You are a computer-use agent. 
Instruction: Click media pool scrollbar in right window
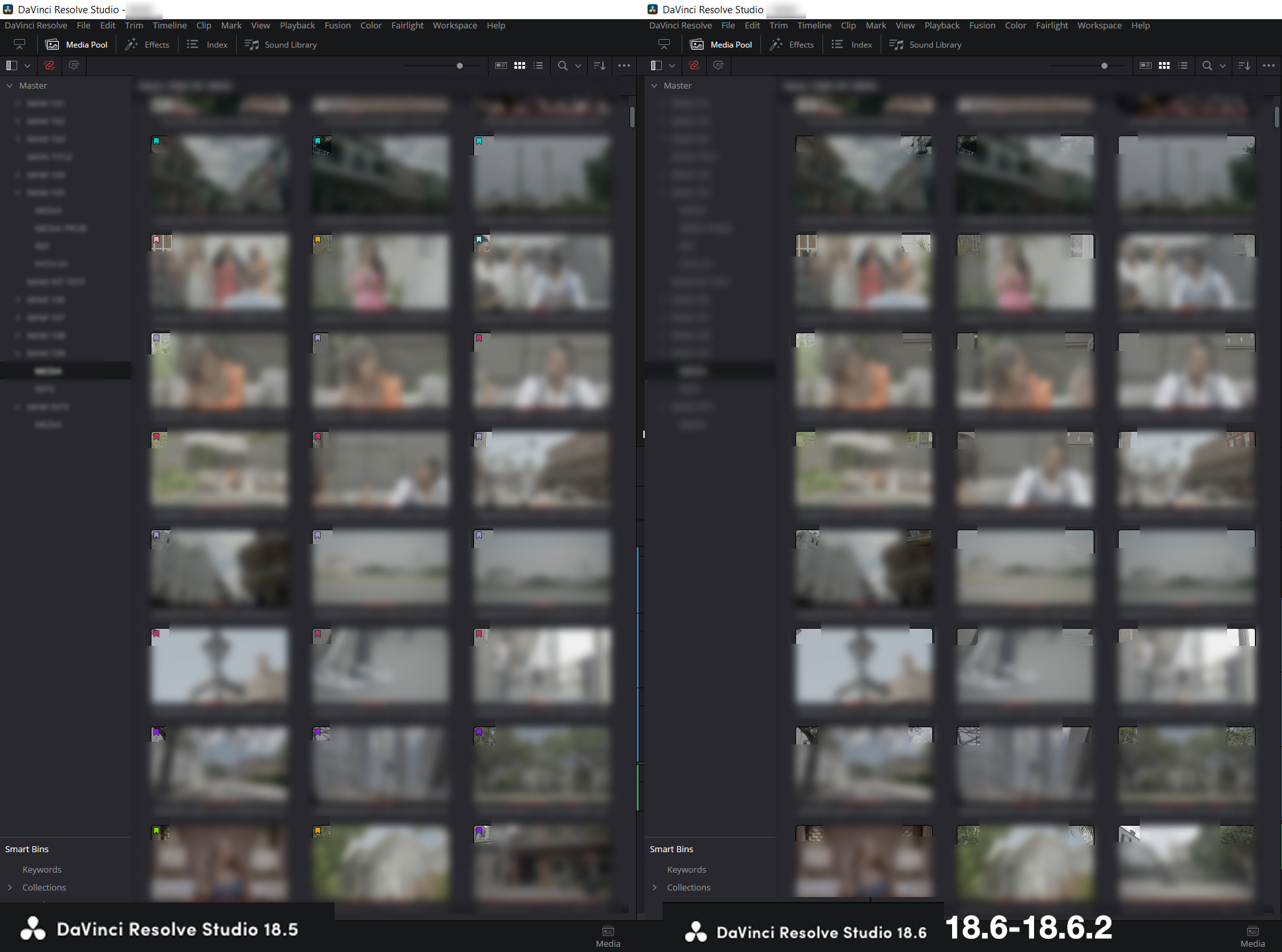tap(1277, 117)
